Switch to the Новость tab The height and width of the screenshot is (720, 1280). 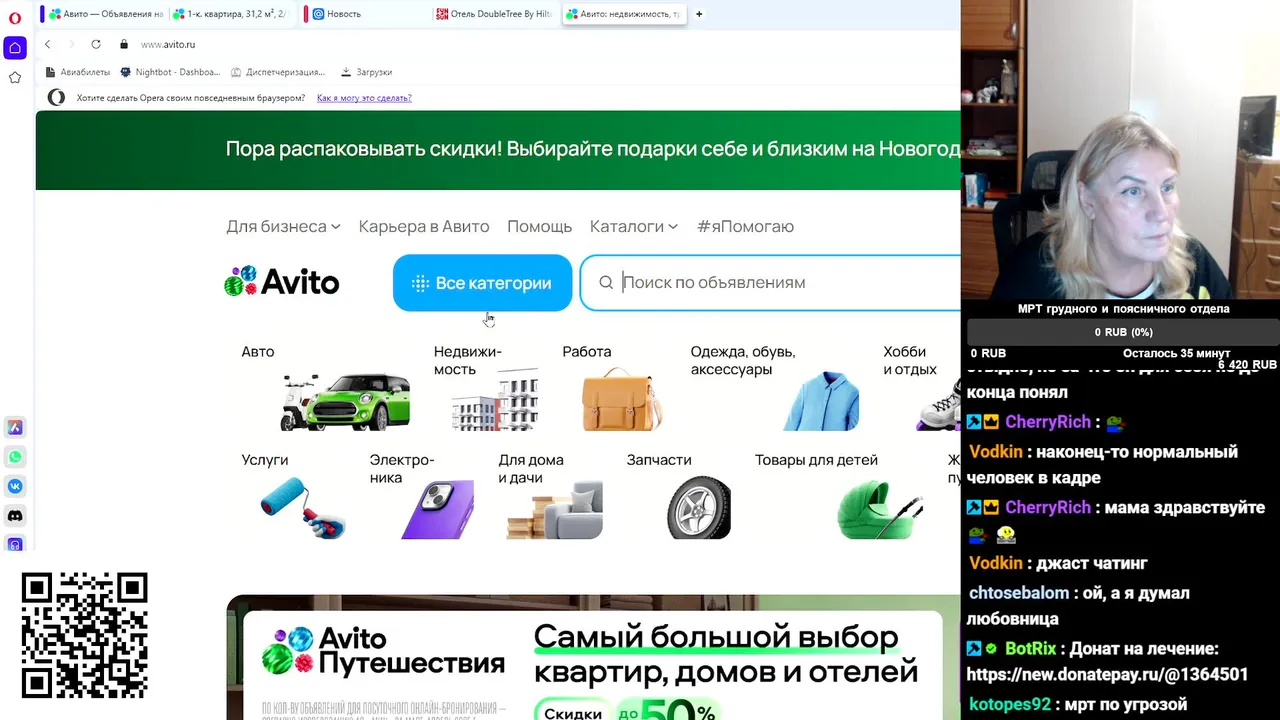pyautogui.click(x=365, y=14)
